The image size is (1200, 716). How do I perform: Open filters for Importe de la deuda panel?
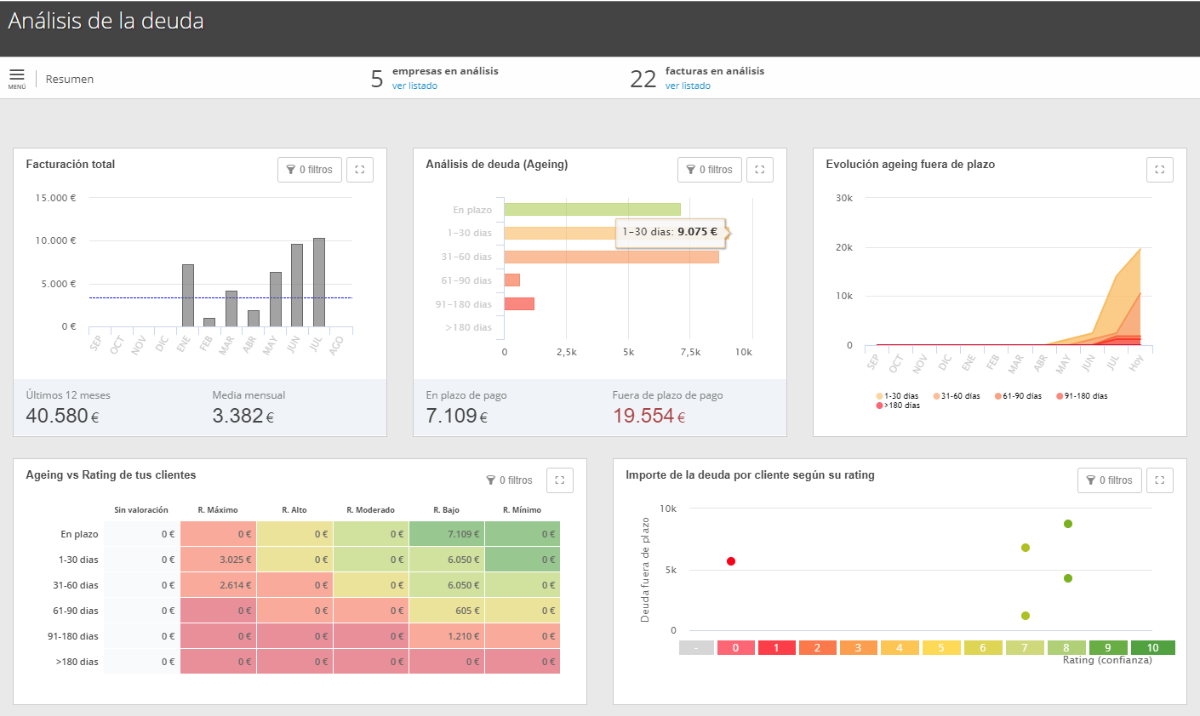coord(1109,481)
